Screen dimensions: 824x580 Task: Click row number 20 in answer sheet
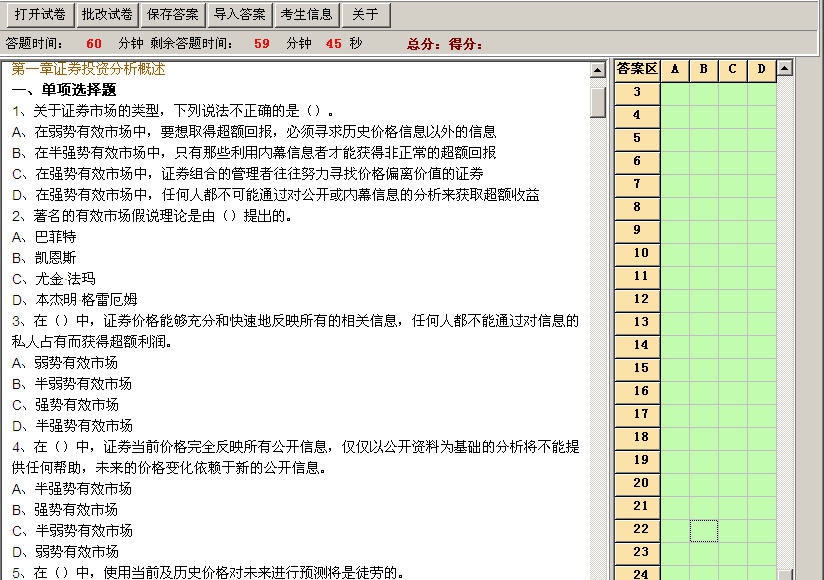[637, 484]
